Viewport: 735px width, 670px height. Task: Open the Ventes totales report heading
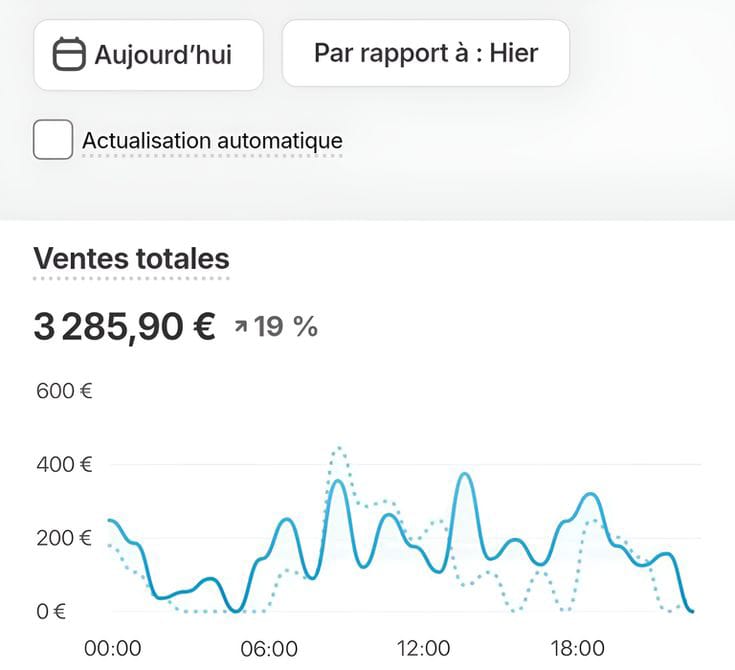[131, 259]
